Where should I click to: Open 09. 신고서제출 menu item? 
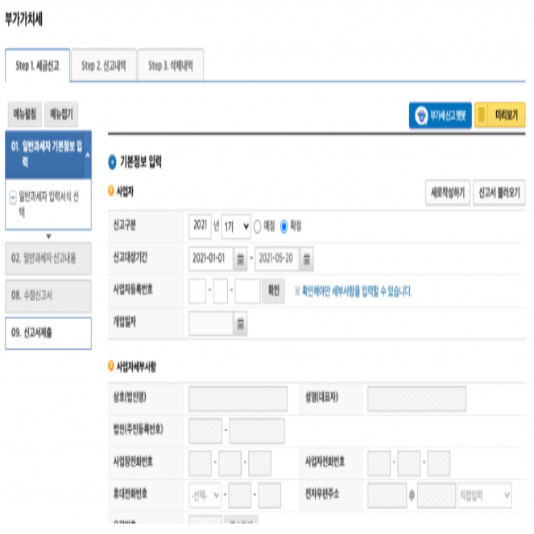point(48,333)
